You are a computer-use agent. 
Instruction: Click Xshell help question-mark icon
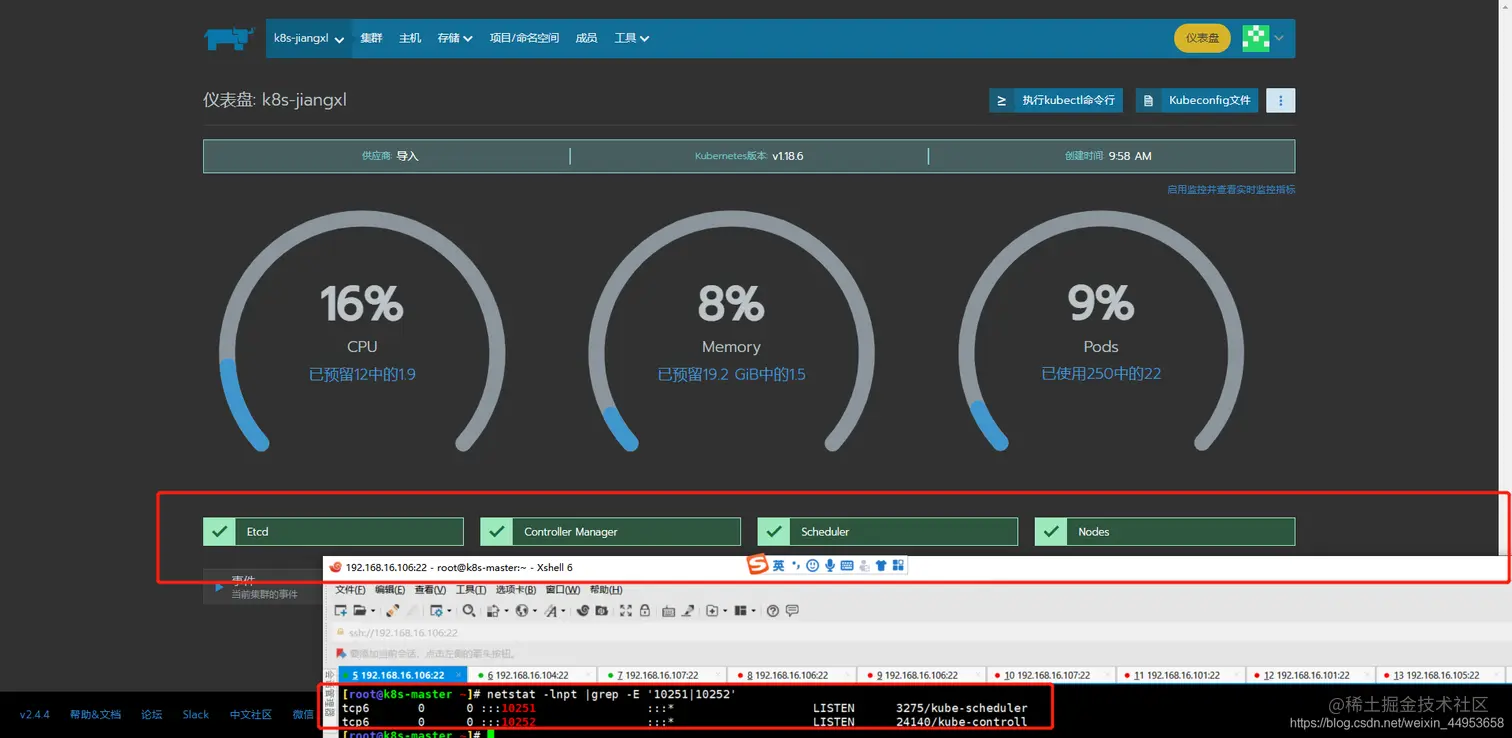tap(773, 610)
